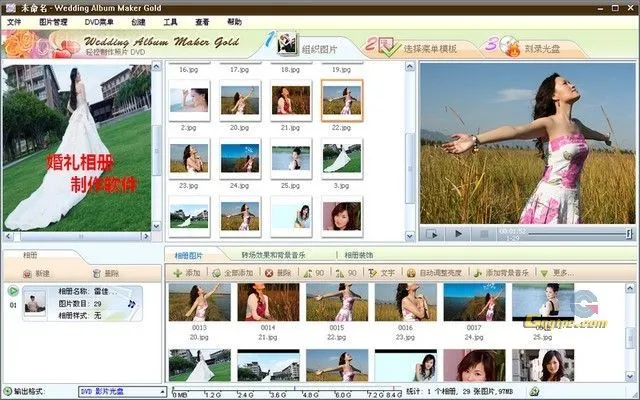
Task: Click up arrow of left preview vertical scrollbar
Action: [157, 66]
